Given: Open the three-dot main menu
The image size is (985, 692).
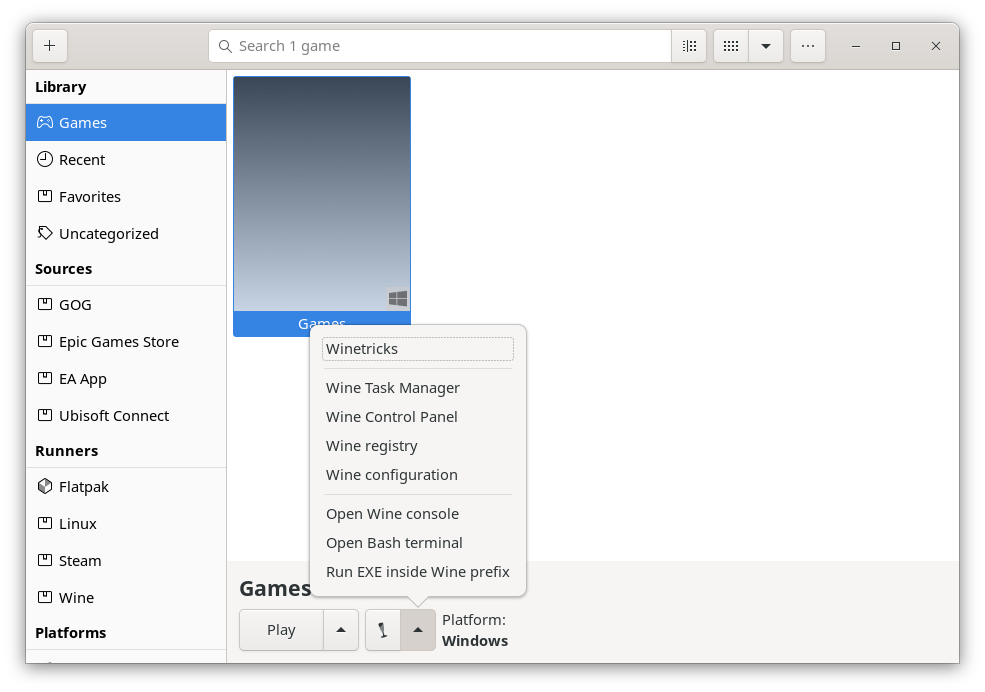Looking at the screenshot, I should click(808, 46).
